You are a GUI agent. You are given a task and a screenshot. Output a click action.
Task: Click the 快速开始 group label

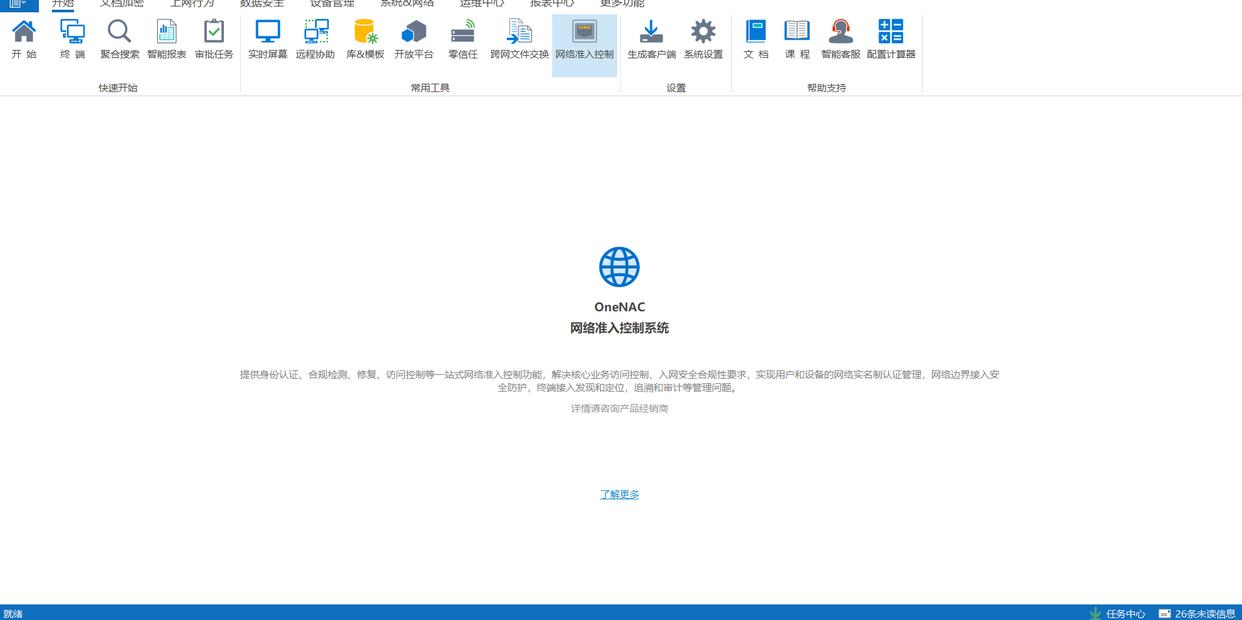click(118, 88)
